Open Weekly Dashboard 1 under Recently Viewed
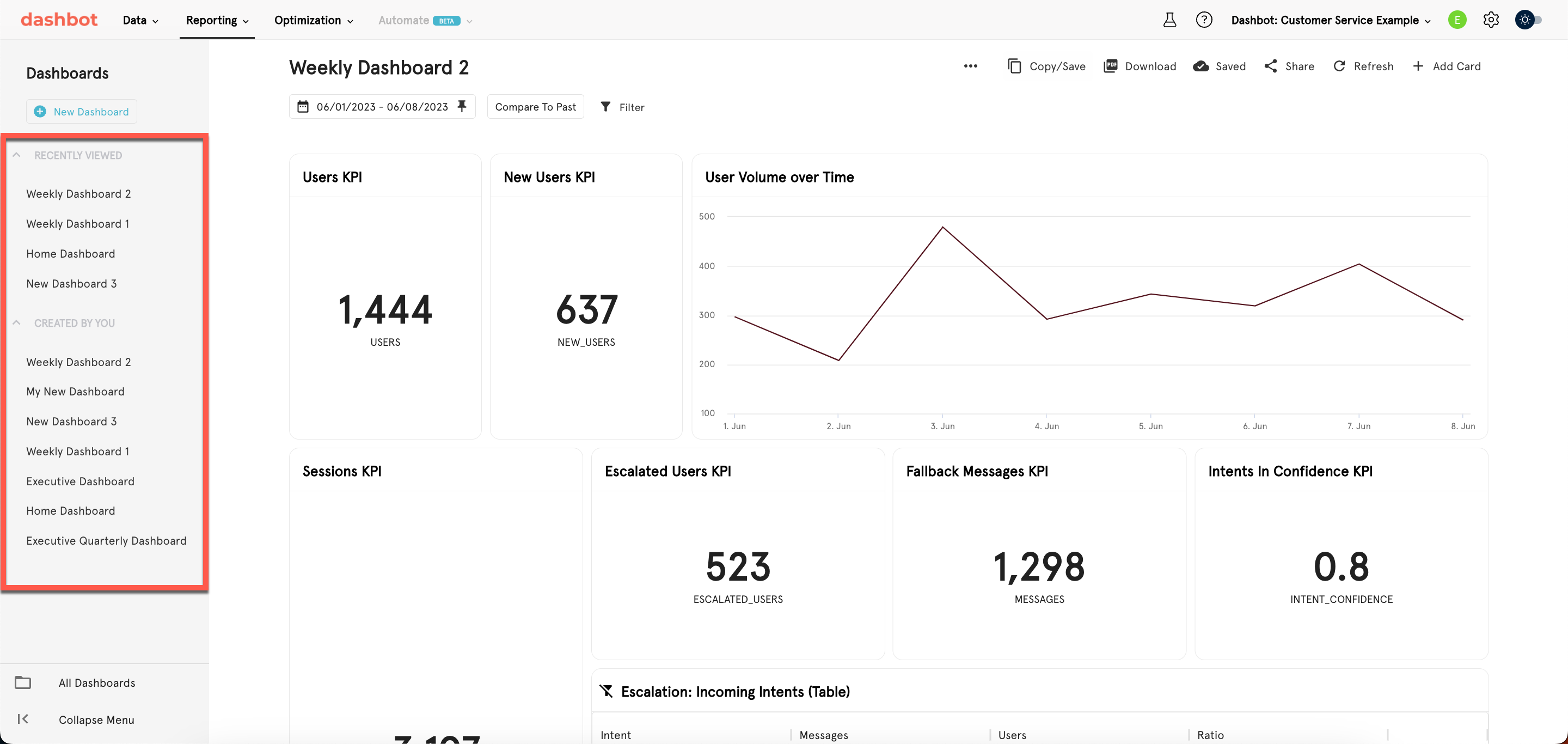This screenshot has height=744, width=1568. (x=78, y=223)
